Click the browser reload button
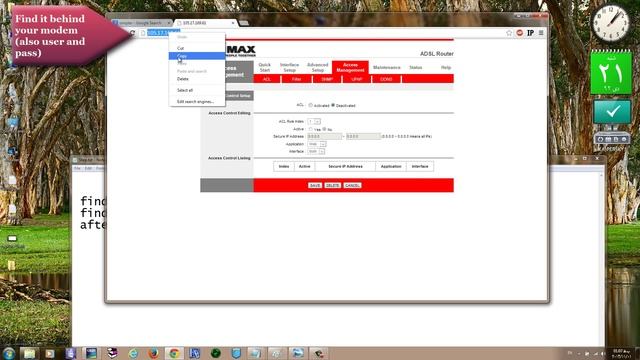This screenshot has height=360, width=640. [132, 33]
